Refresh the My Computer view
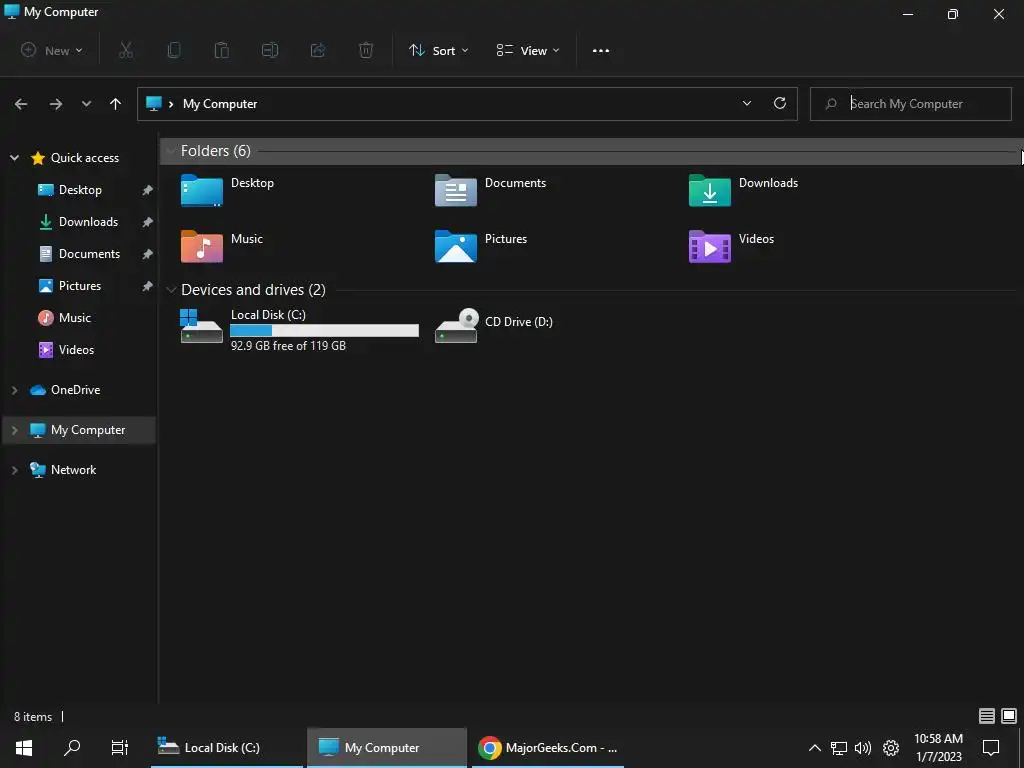Screen dimensions: 1024x768 (x=780, y=103)
